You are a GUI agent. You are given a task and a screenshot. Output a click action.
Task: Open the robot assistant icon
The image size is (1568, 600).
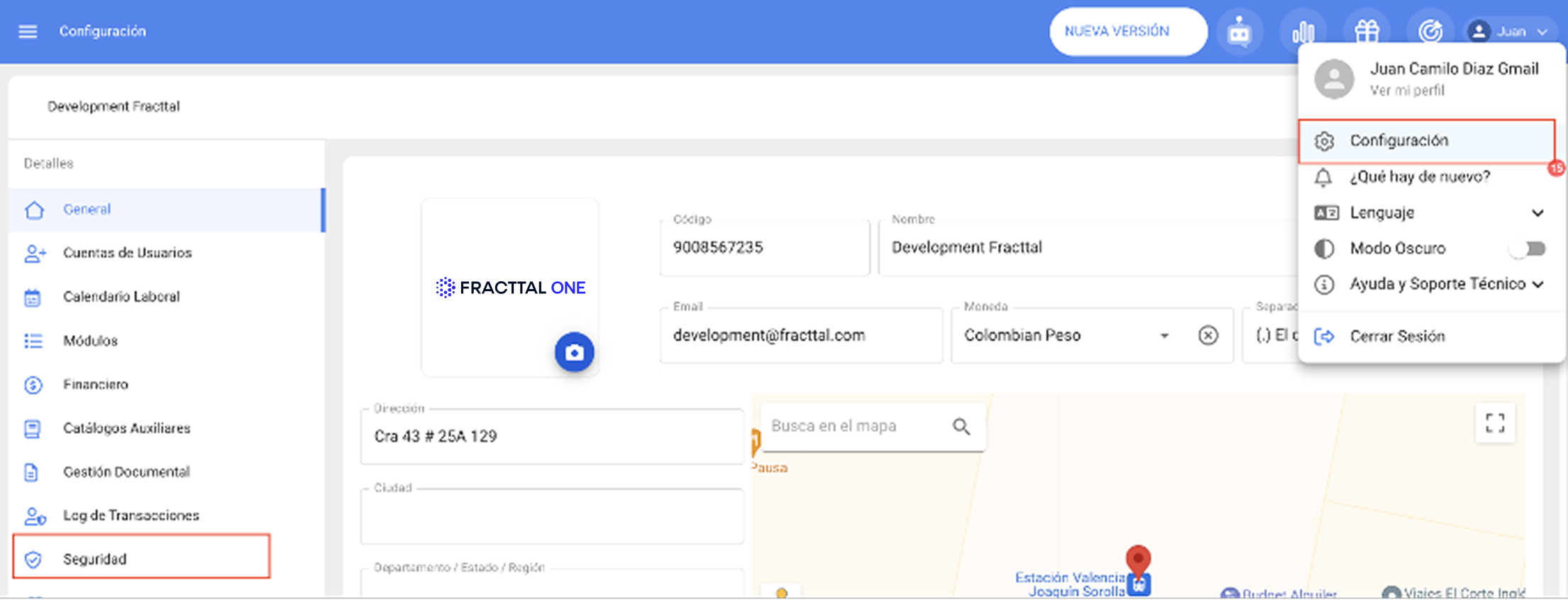[x=1239, y=32]
